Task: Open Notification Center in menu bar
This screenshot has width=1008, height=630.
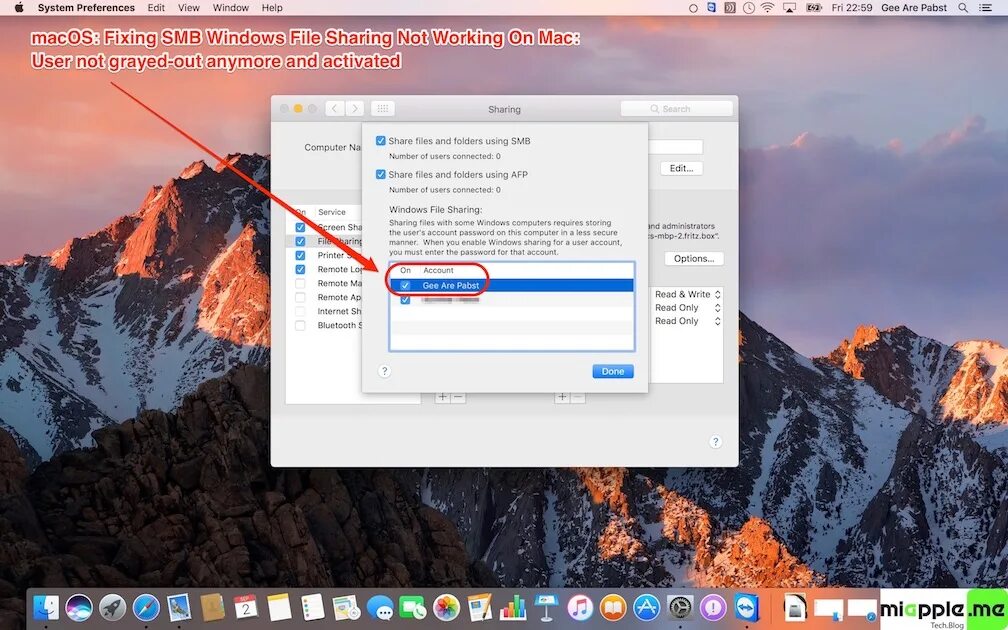Action: click(x=985, y=8)
